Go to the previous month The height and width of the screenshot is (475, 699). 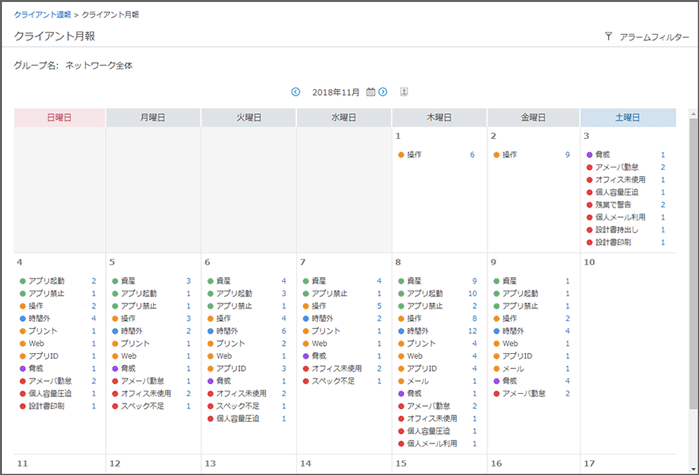296,92
